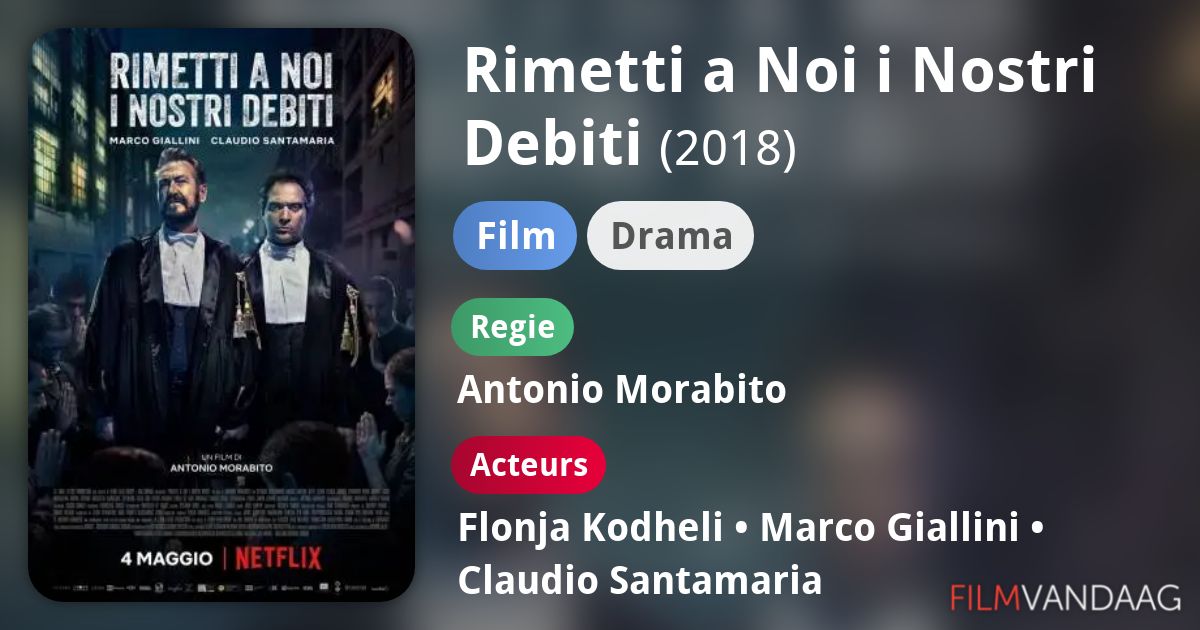This screenshot has width=1200, height=630.
Task: Open actor Marco Giallini's name
Action: click(x=889, y=529)
